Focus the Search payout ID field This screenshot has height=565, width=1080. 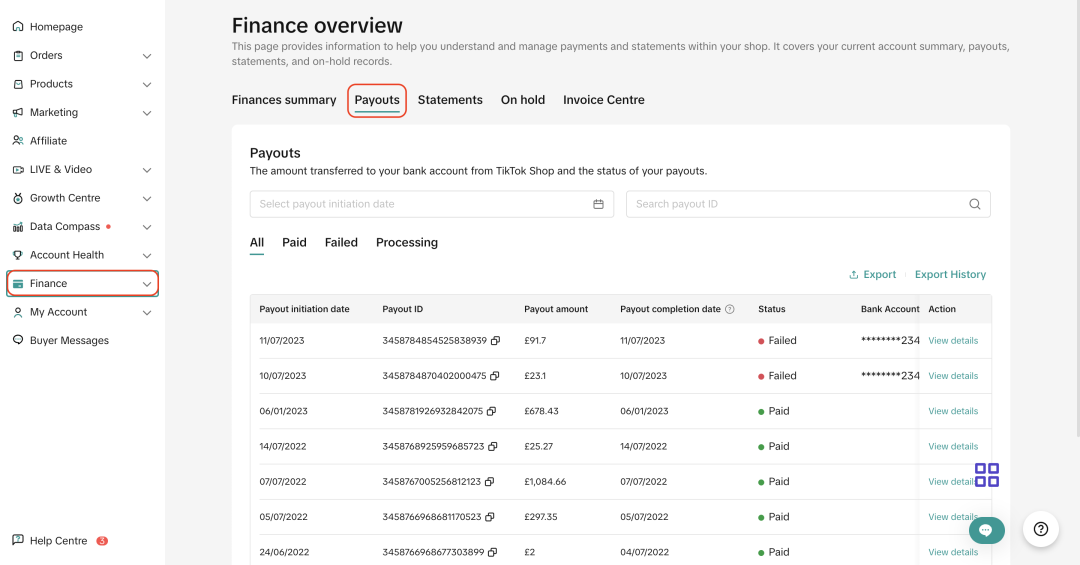[797, 204]
